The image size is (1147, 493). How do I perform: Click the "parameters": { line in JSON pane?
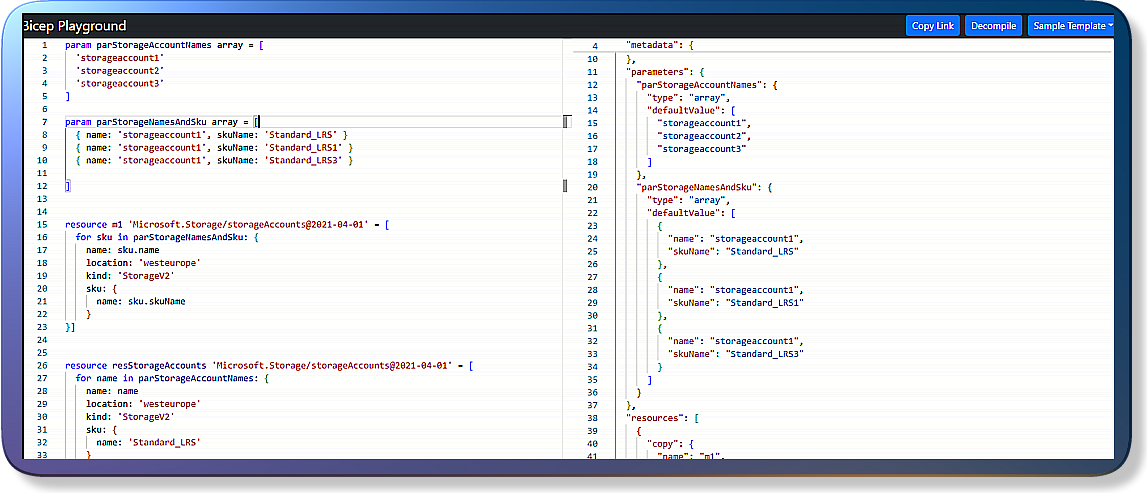[x=665, y=72]
